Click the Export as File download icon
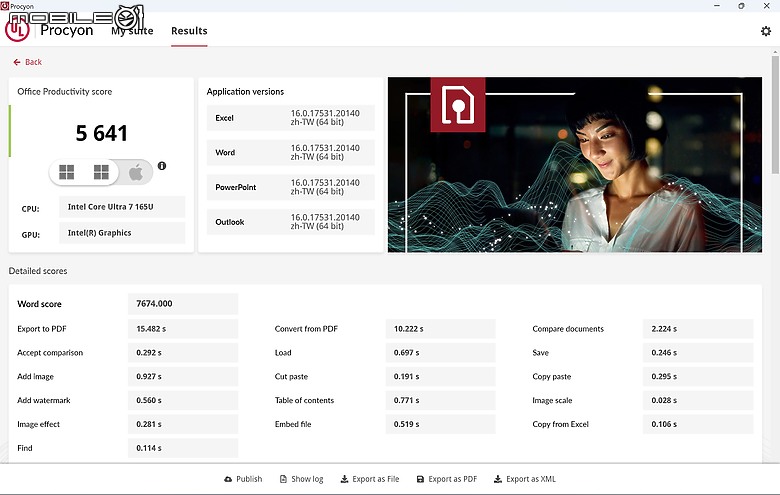 (344, 479)
